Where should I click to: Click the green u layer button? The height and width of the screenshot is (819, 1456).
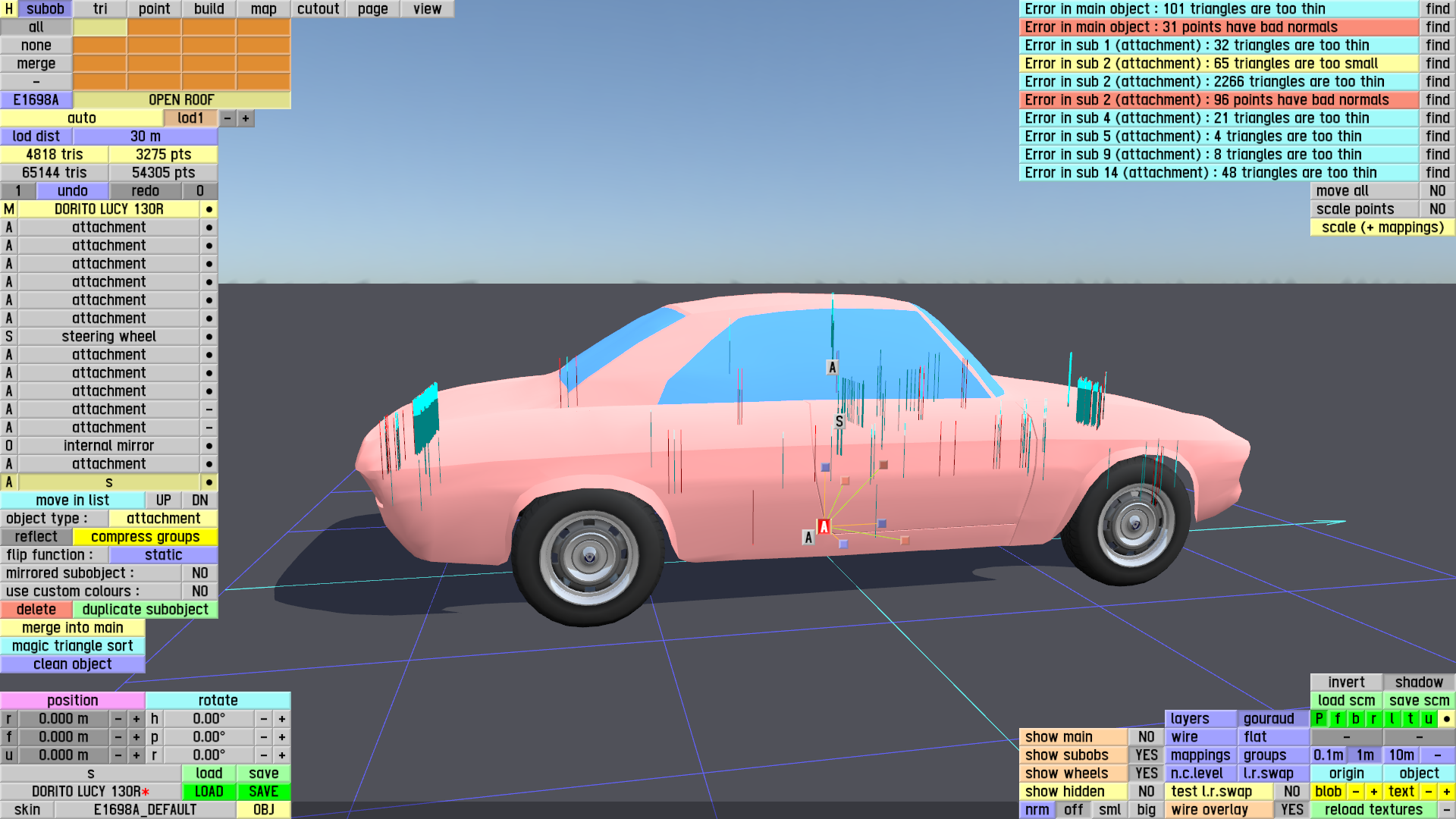1429,719
